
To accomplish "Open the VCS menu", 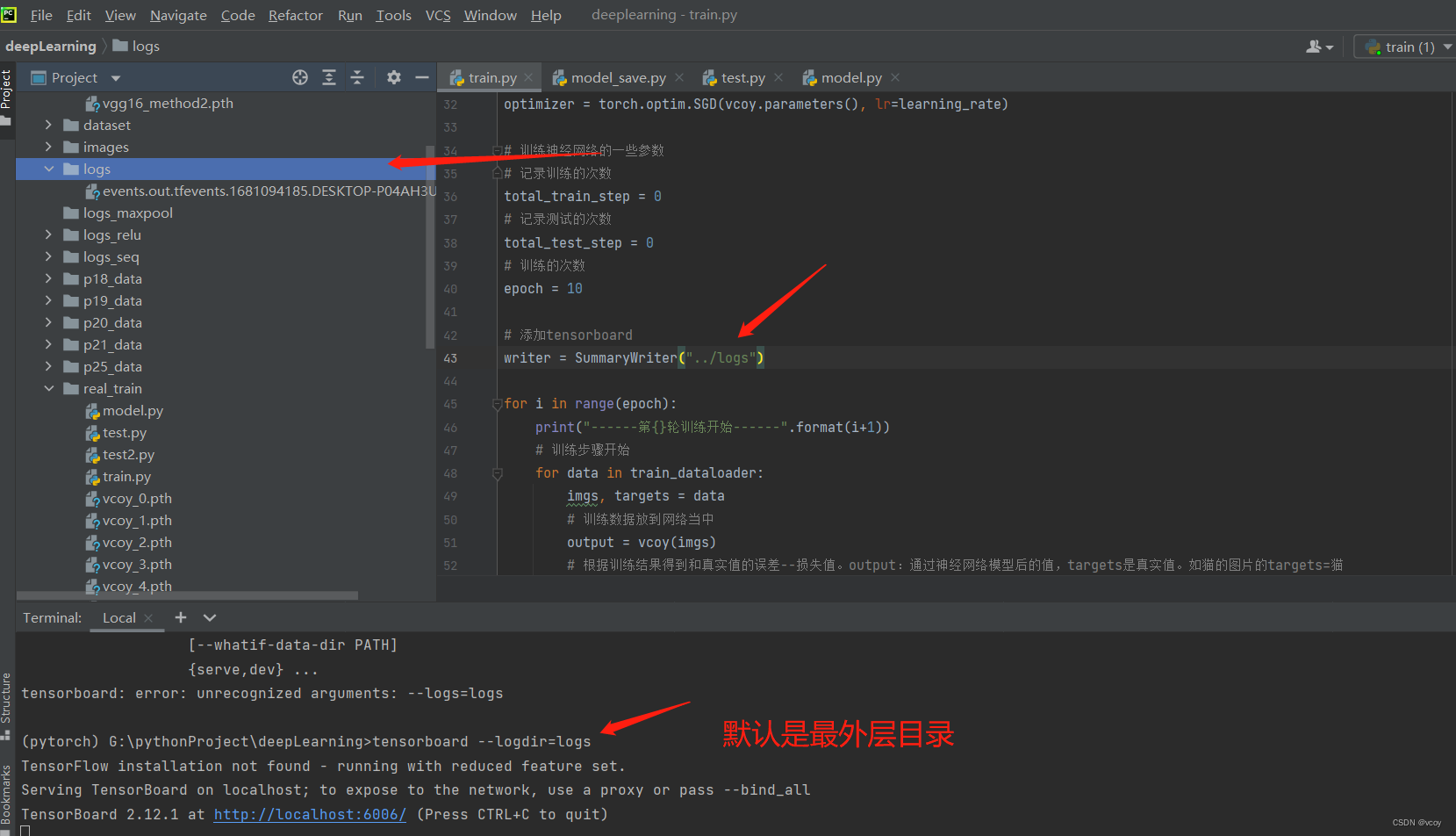I will [438, 15].
